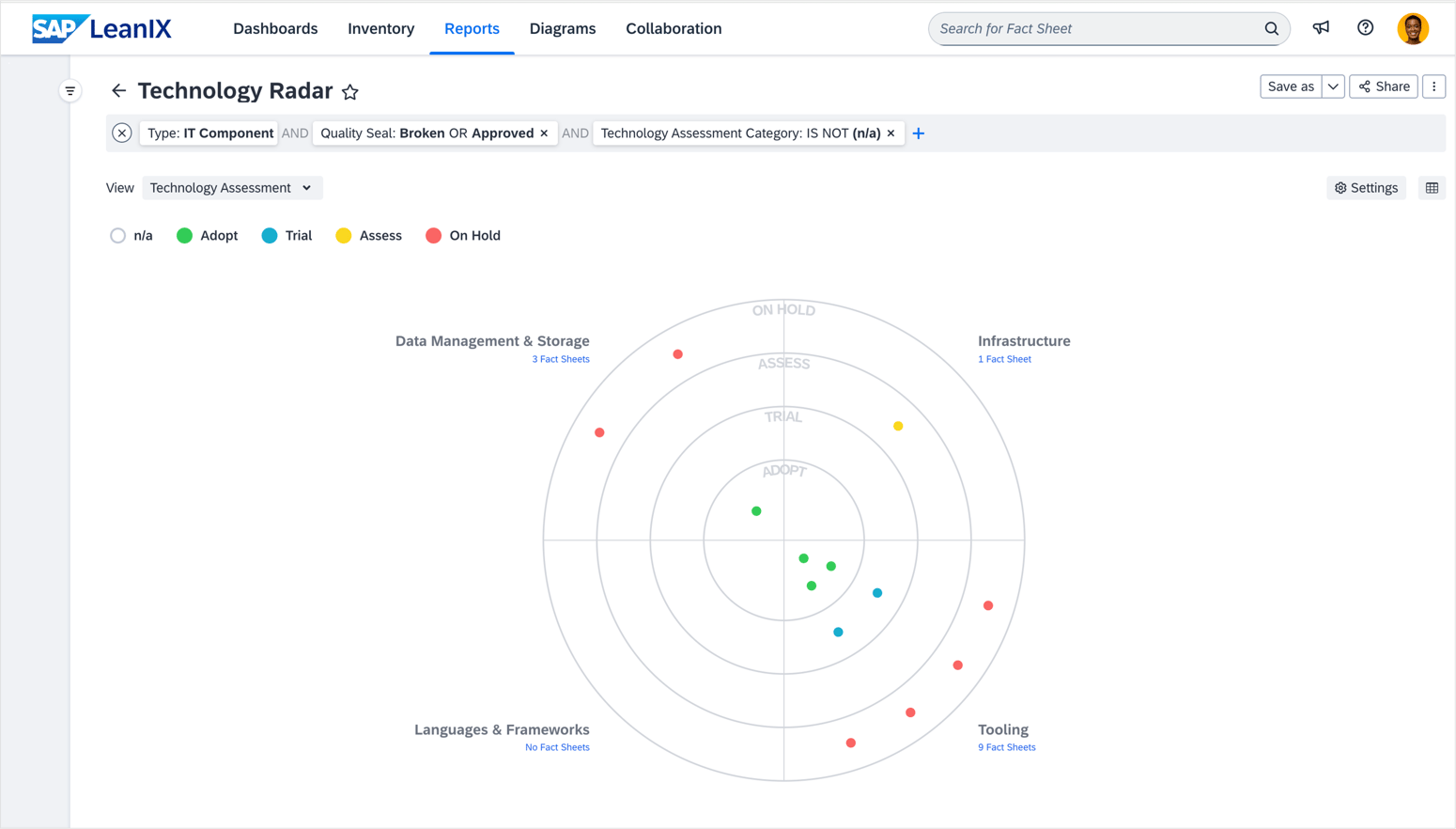This screenshot has height=829, width=1456.
Task: Open the 9 Fact Sheets link under Tooling
Action: pos(1006,746)
